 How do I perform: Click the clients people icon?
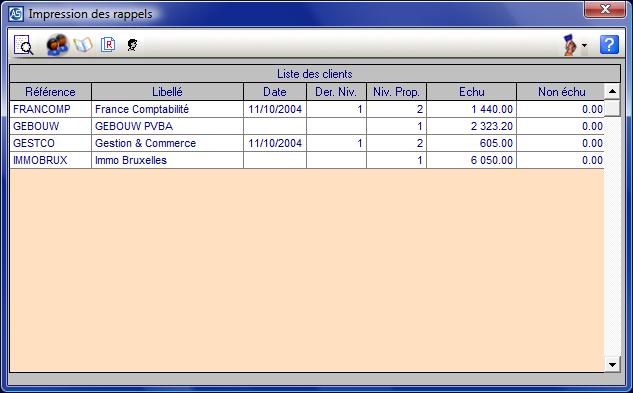(57, 44)
